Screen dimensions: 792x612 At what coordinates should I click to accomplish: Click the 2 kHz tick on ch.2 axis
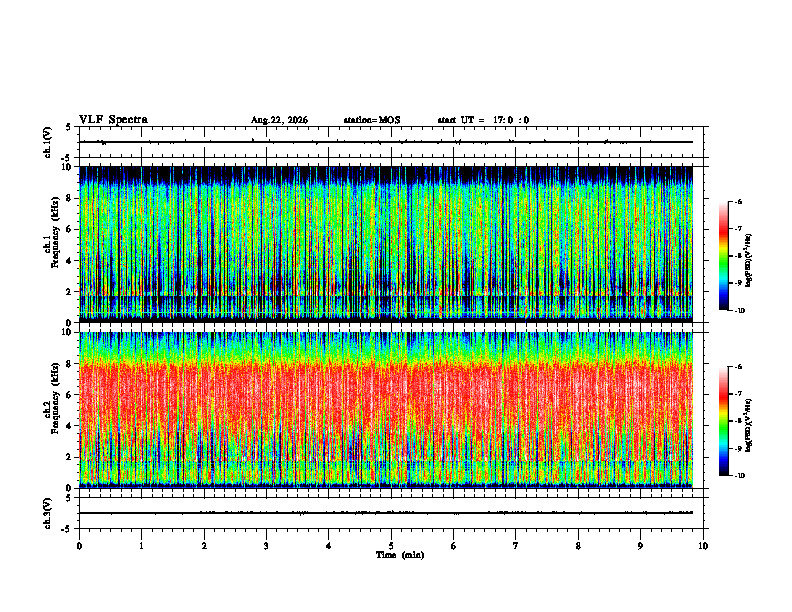(x=70, y=457)
